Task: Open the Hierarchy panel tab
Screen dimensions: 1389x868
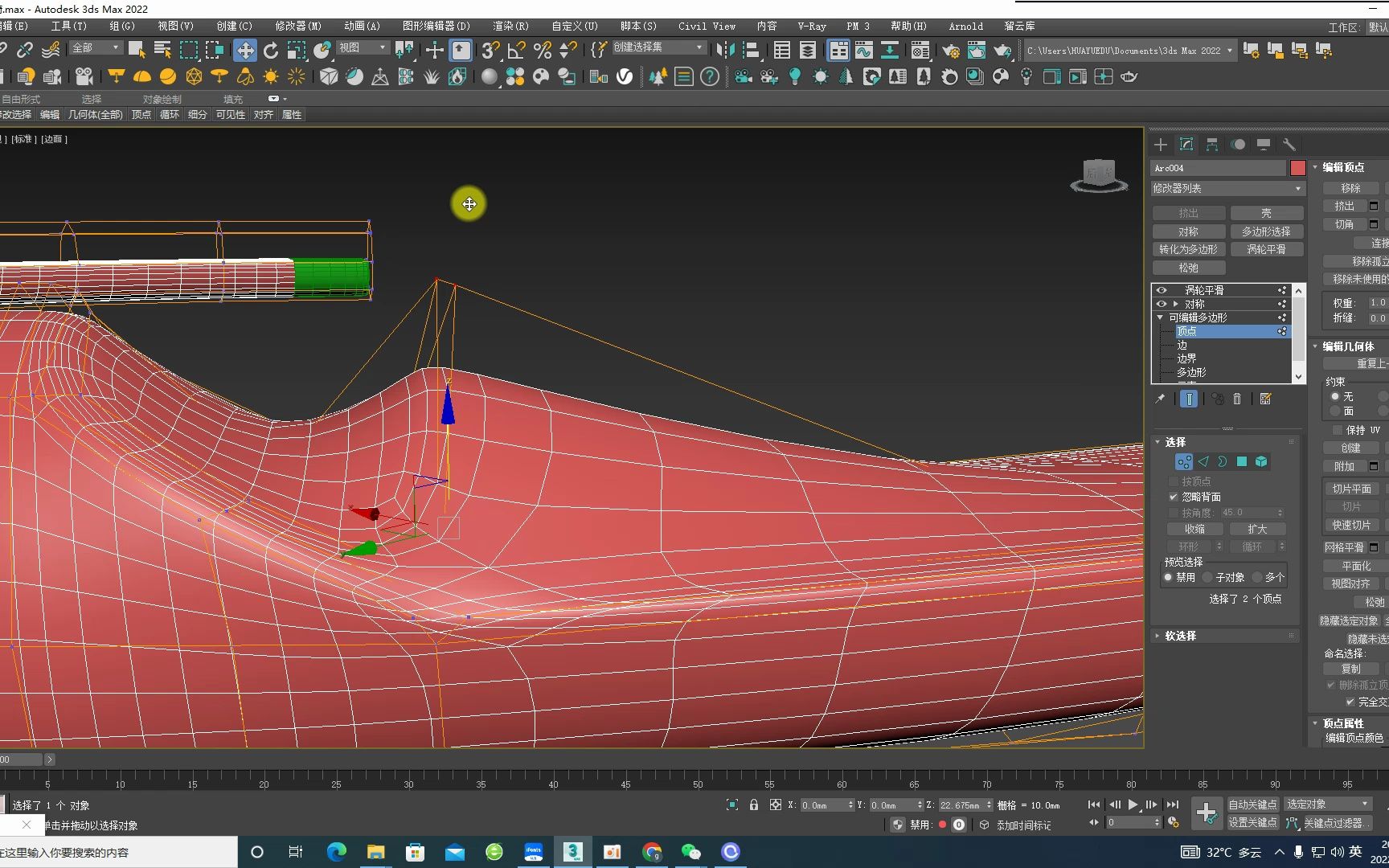Action: 1211,145
